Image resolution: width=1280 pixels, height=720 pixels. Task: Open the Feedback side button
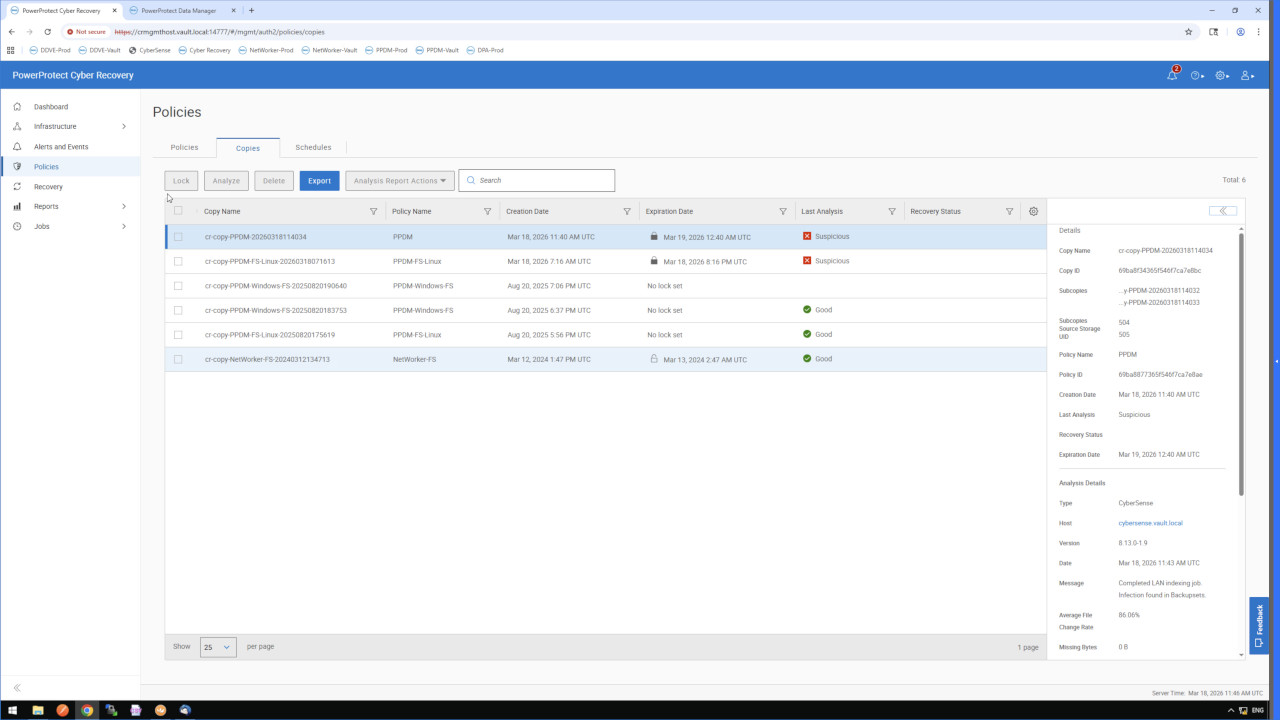(x=1259, y=626)
